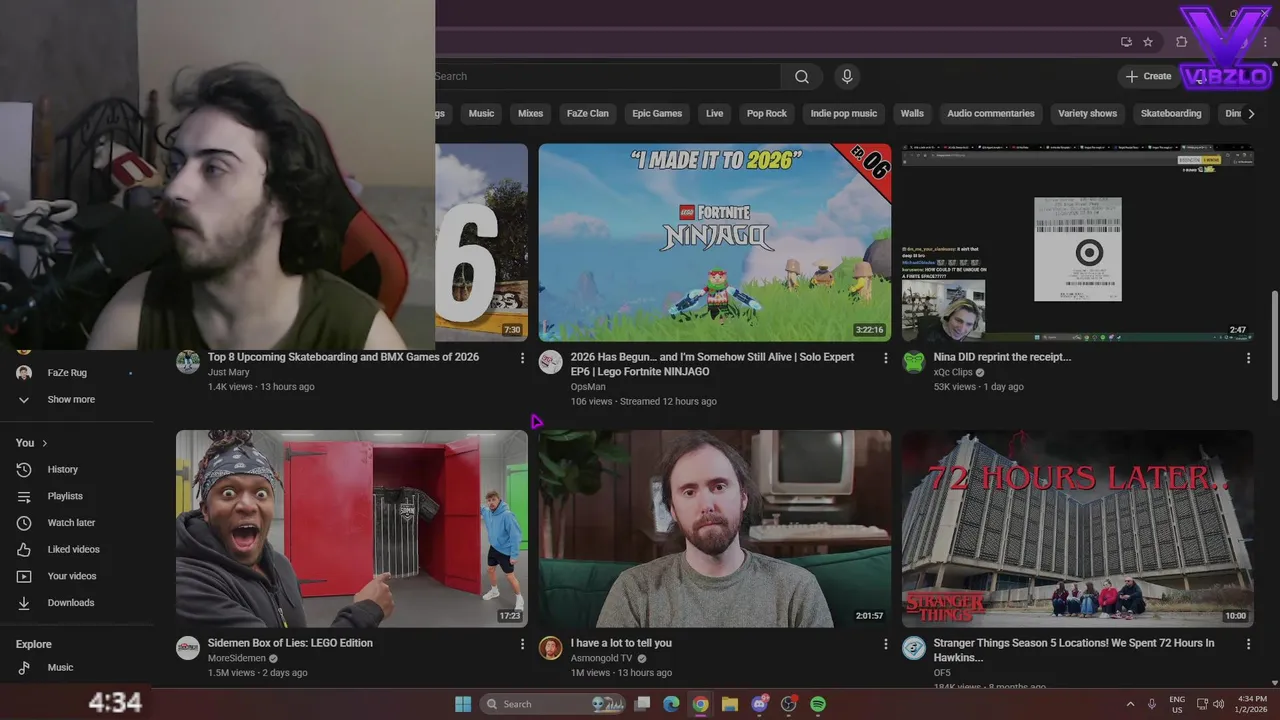Click the install app icon in address bar

1126,42
